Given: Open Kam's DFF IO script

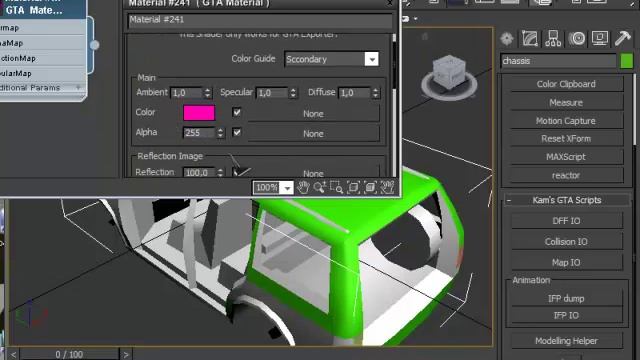Looking at the screenshot, I should (x=567, y=221).
